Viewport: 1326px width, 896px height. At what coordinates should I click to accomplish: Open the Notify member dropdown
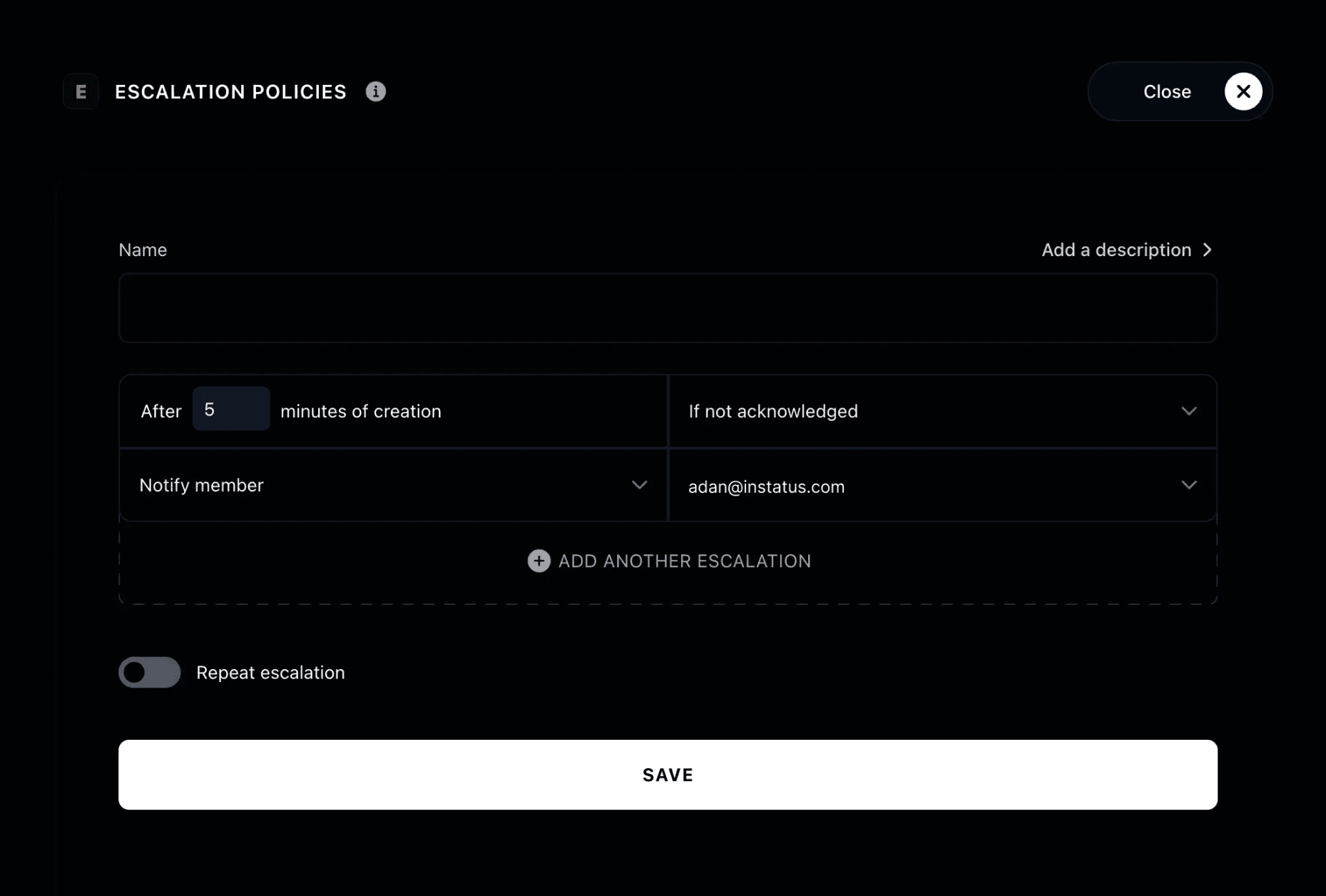393,485
